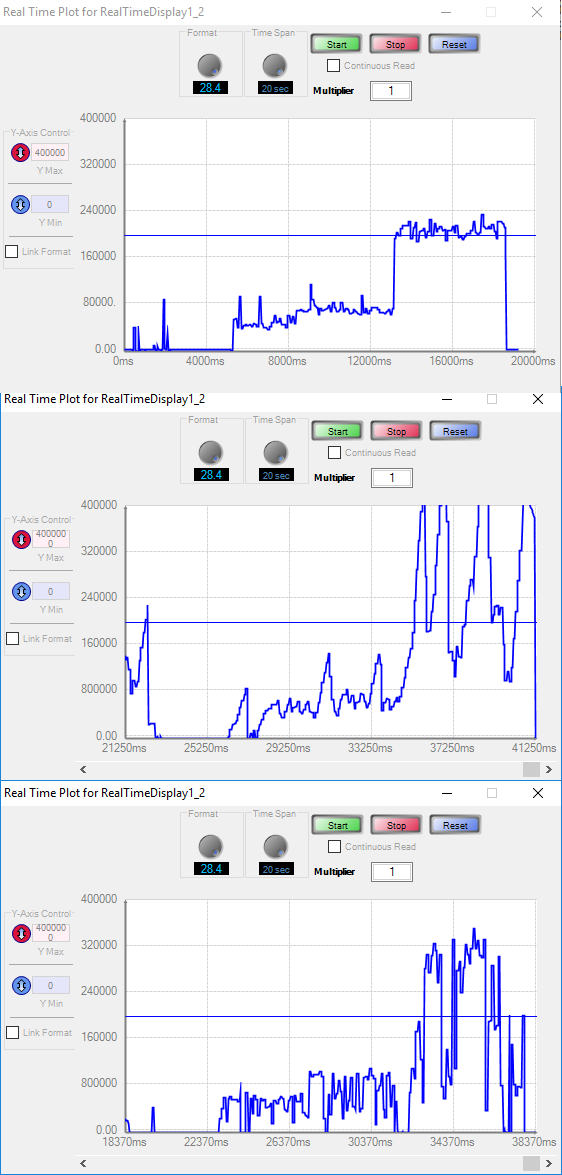Click the blue Y Min icon in the 18370ms plot window
Image resolution: width=562 pixels, height=1175 pixels.
click(x=20, y=985)
